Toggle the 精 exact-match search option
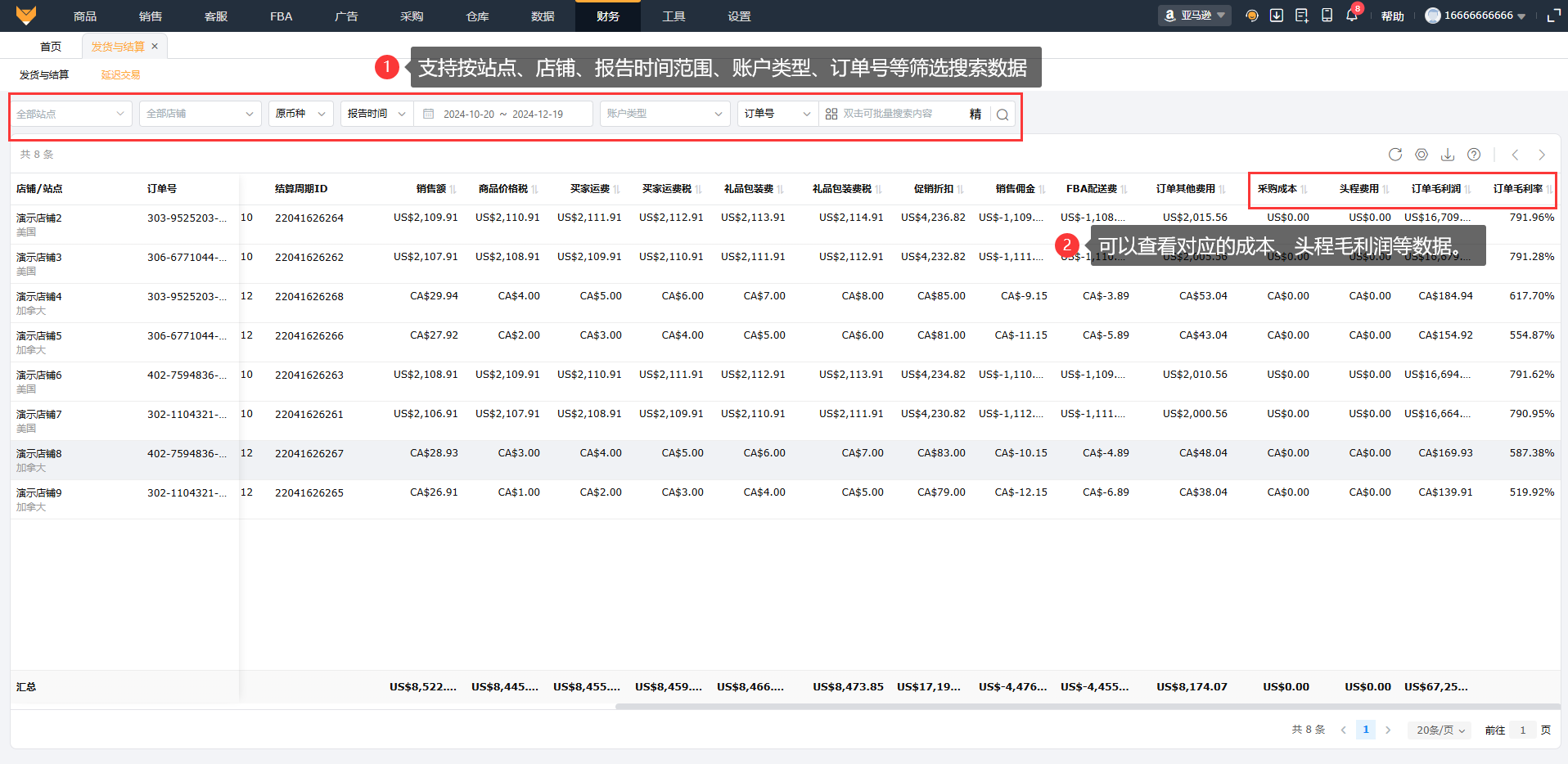The width and height of the screenshot is (1568, 764). point(975,115)
